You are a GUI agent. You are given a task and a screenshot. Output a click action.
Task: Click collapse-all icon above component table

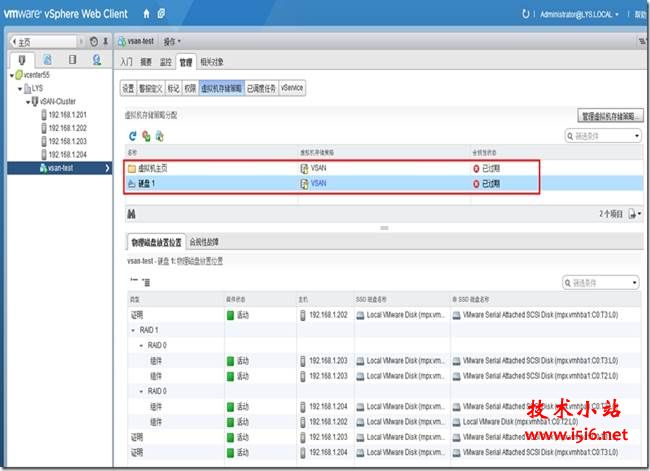[x=133, y=280]
